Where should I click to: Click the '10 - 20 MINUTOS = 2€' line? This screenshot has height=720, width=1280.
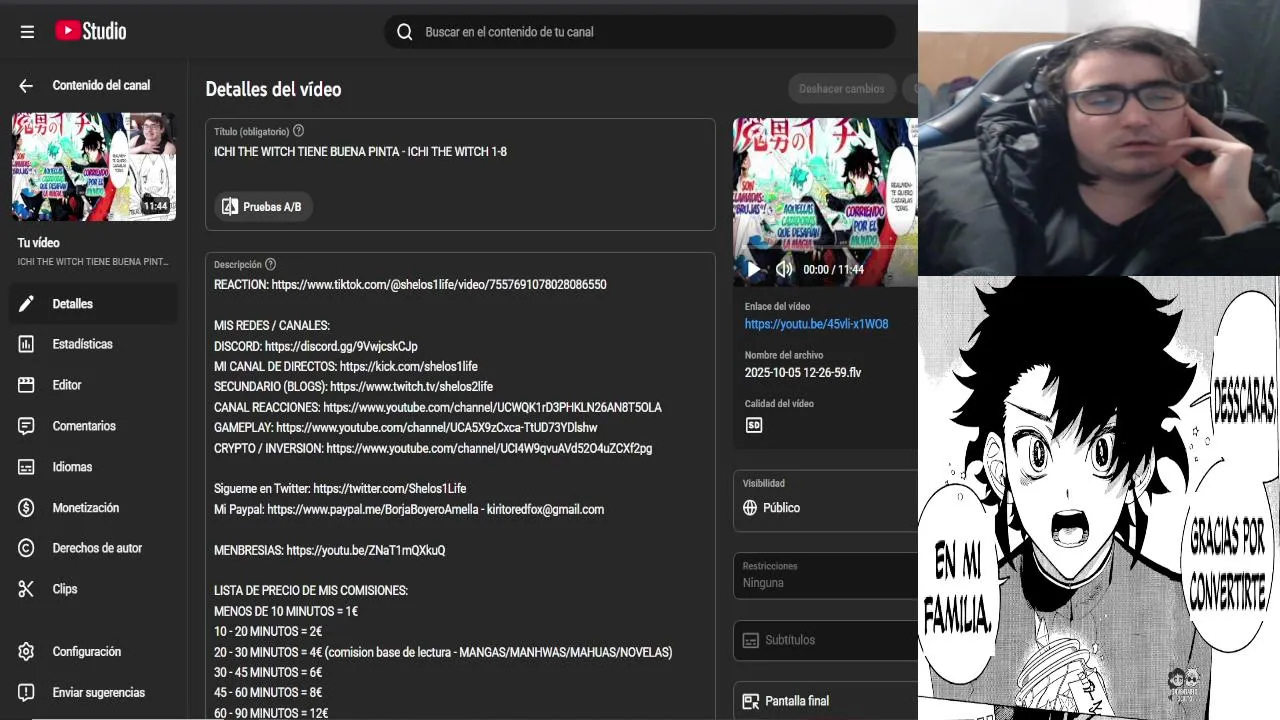click(268, 632)
